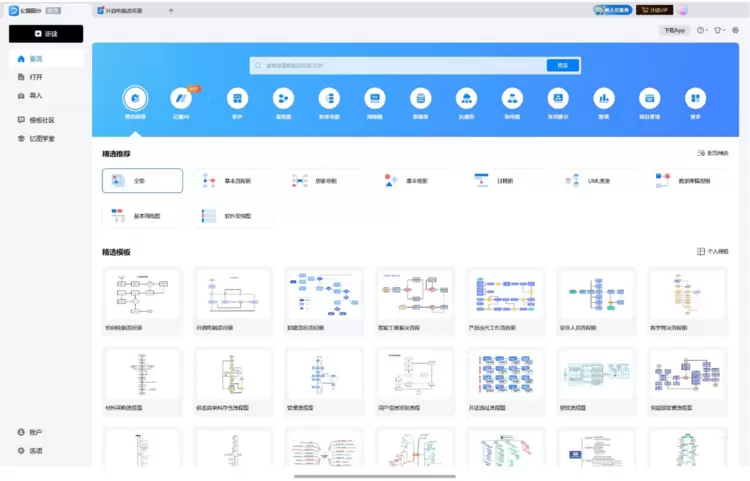750x481 pixels.
Task: Open the 亿图AI category icon
Action: point(181,99)
